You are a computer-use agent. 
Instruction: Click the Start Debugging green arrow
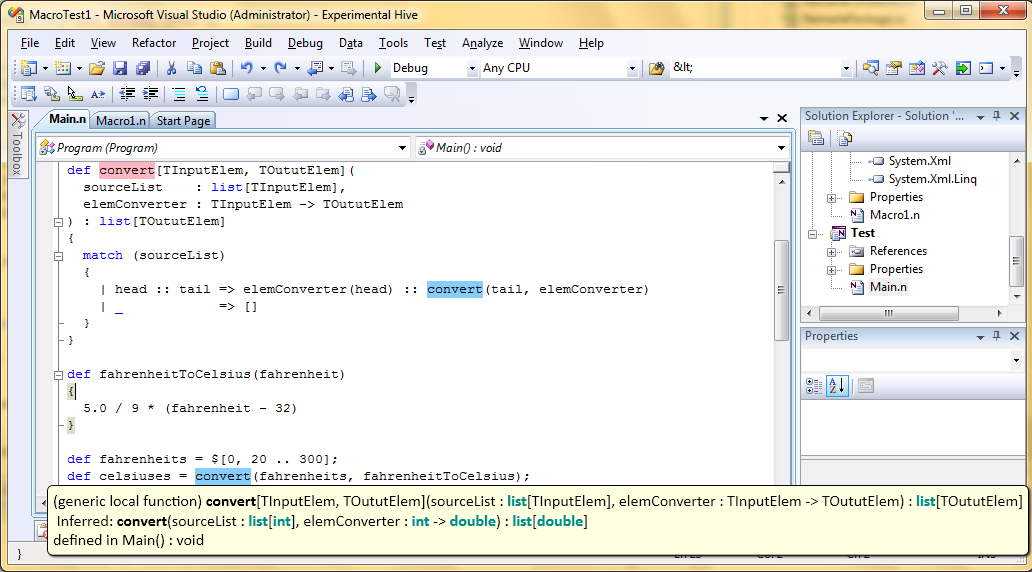tap(378, 68)
